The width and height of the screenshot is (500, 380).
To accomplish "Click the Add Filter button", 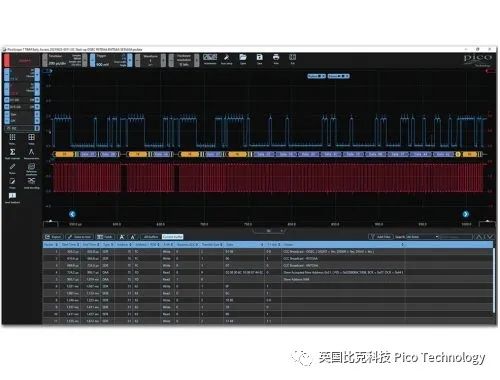I will [380, 237].
